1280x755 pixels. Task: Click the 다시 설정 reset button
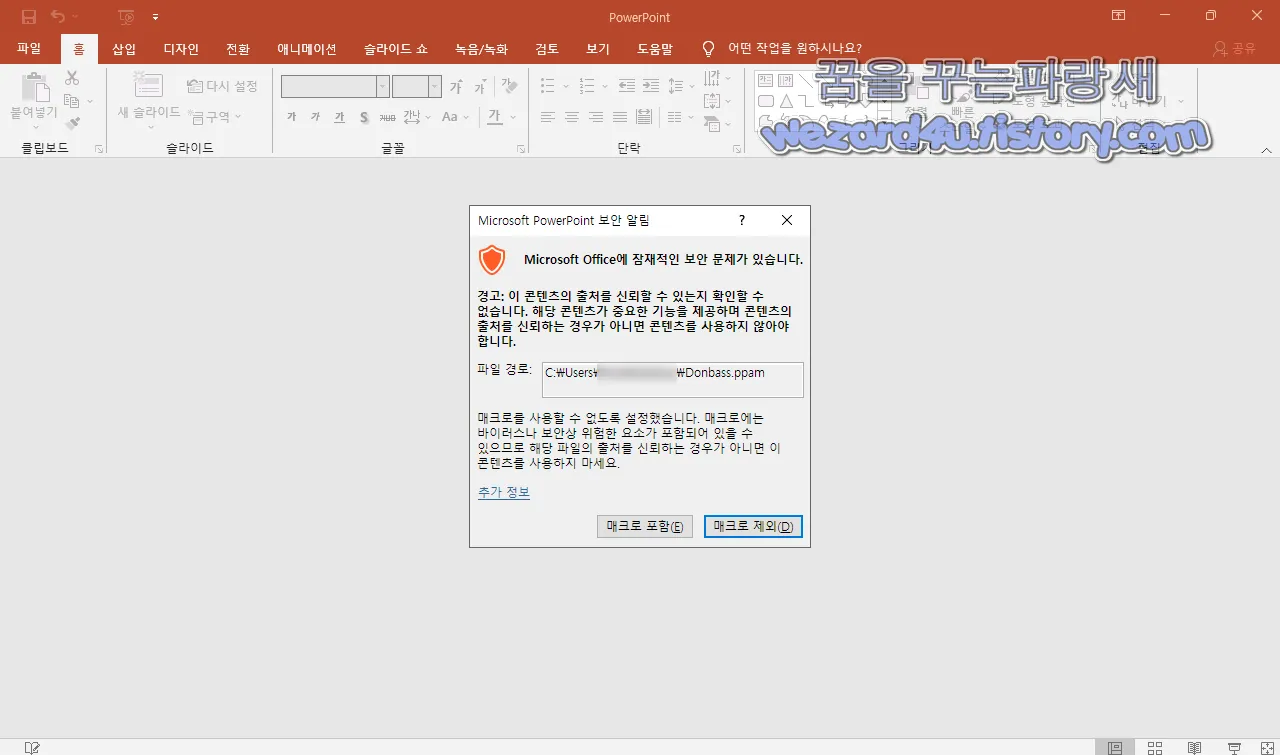(223, 86)
